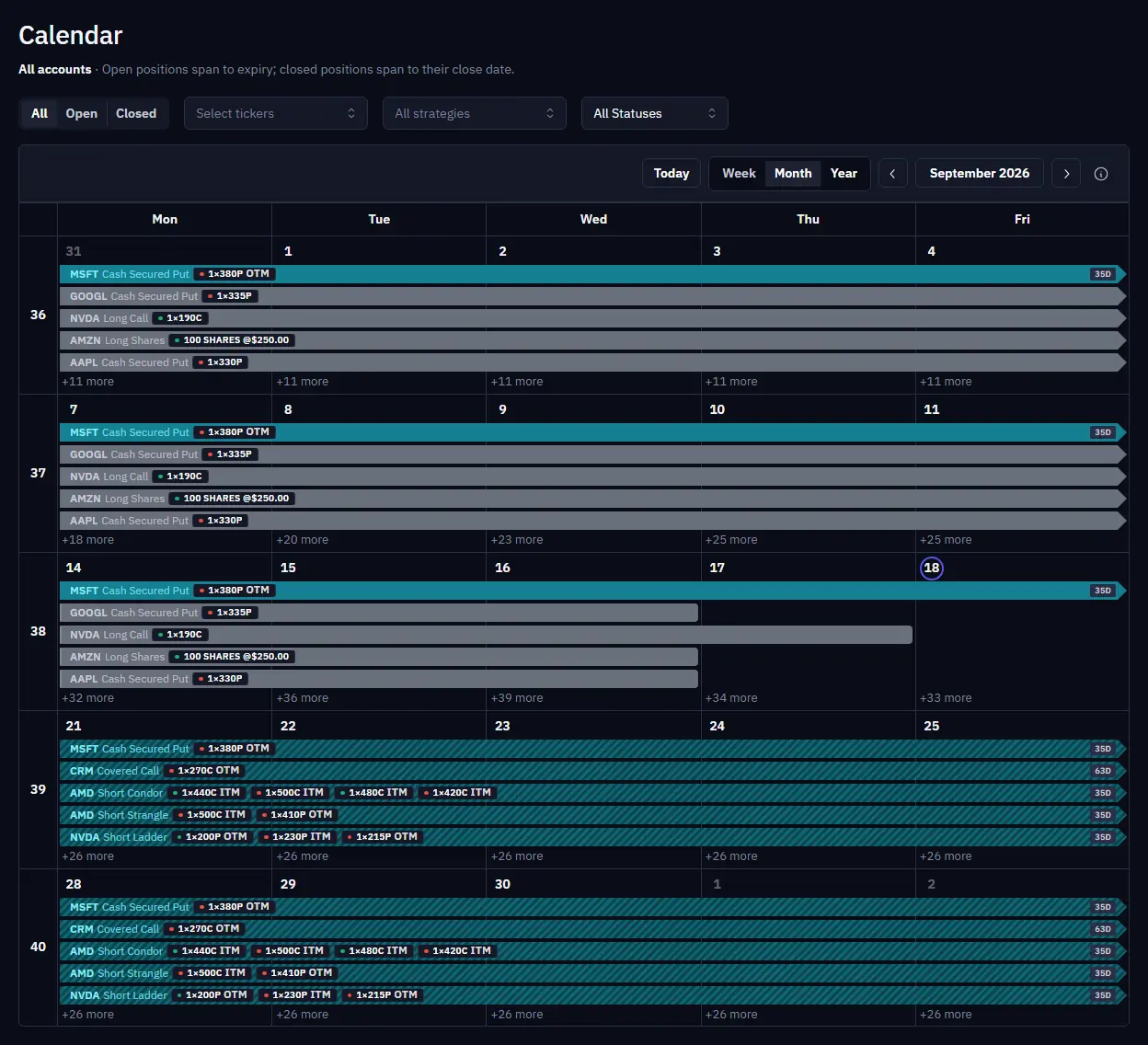Click week number 38
Image resolution: width=1148 pixels, height=1045 pixels.
[38, 631]
